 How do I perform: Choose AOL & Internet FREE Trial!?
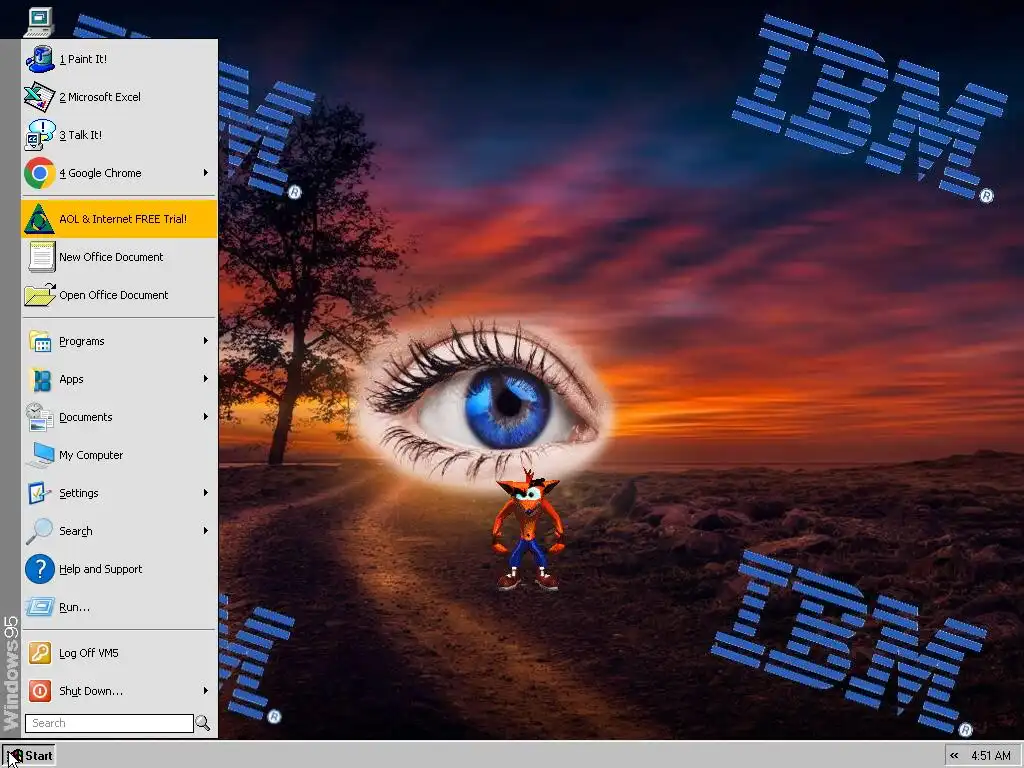coord(120,219)
